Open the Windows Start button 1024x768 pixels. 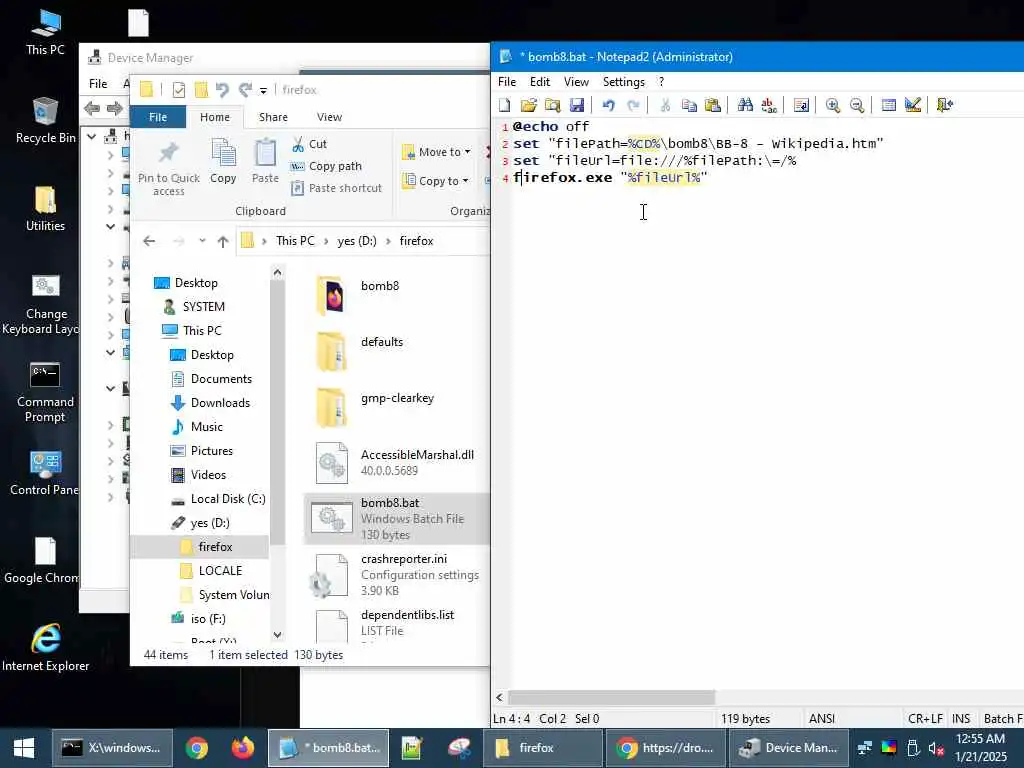(x=24, y=748)
